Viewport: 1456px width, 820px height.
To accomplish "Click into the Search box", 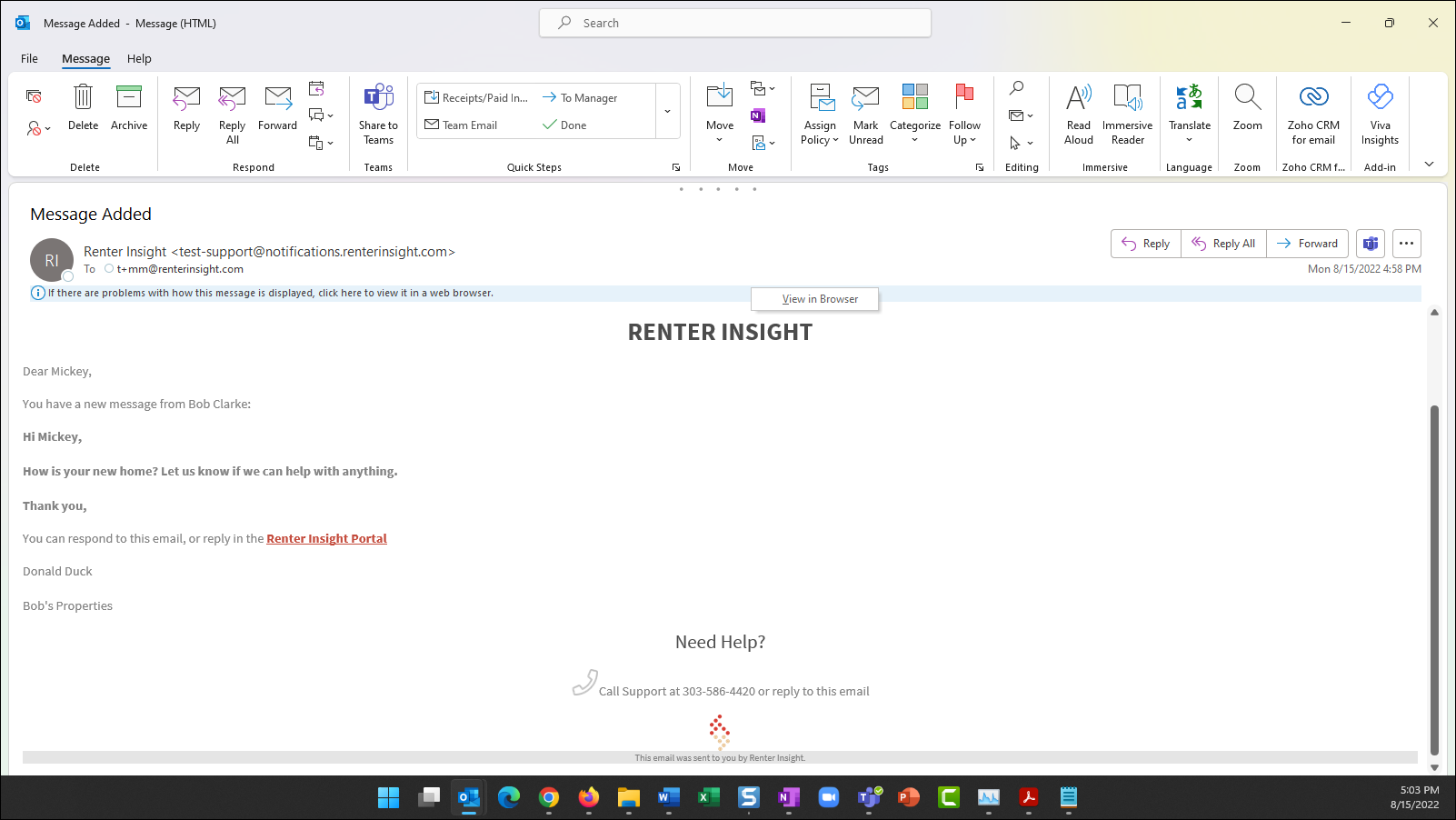I will [735, 23].
